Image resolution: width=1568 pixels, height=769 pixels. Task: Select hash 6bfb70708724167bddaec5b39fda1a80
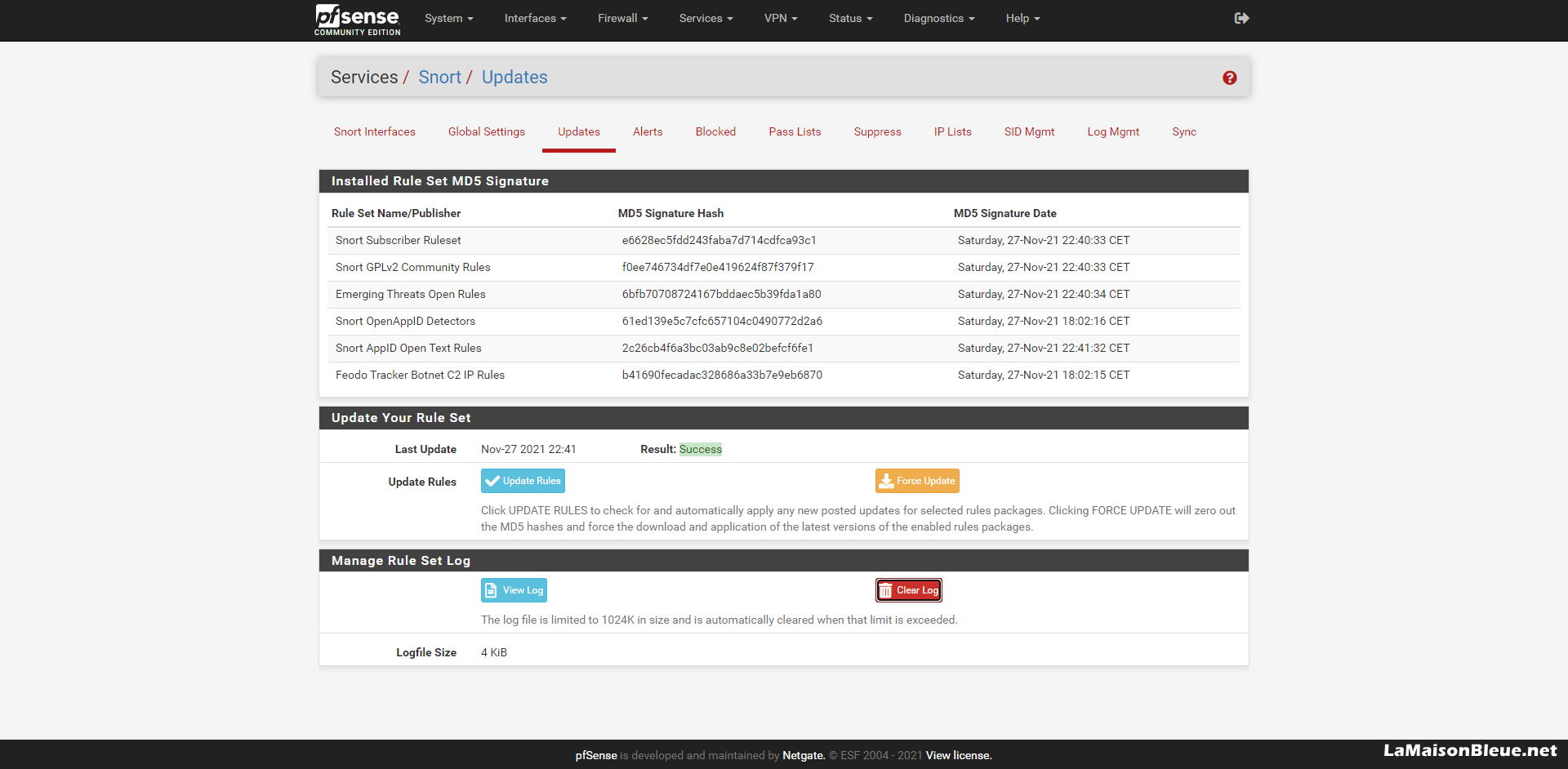coord(722,294)
